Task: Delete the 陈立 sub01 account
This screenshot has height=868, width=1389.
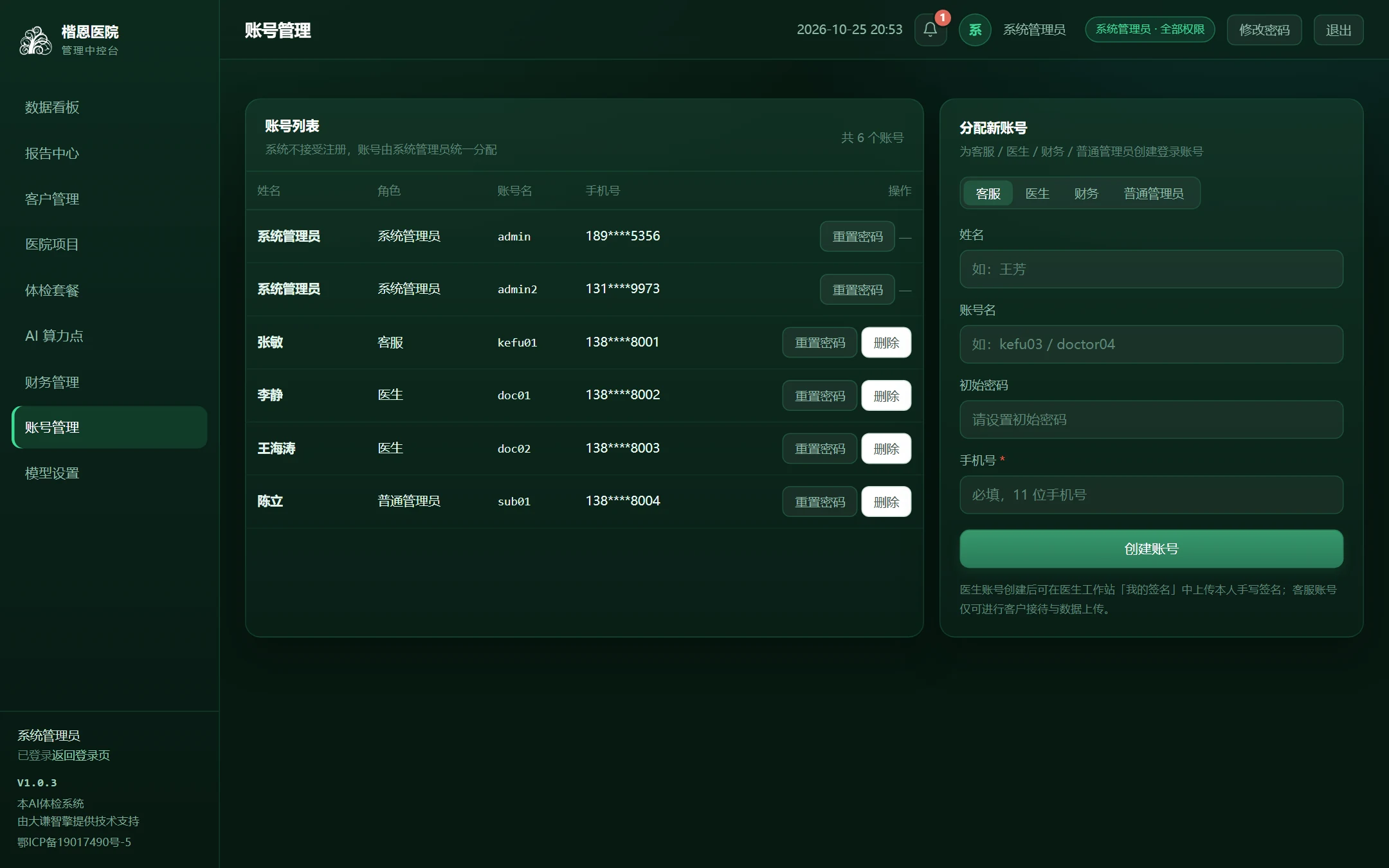Action: click(886, 502)
